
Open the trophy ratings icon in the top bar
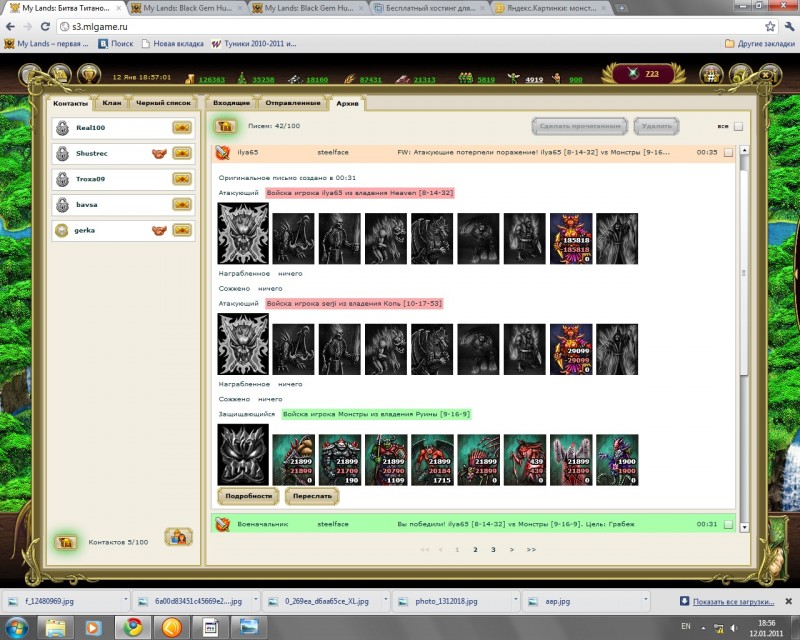pyautogui.click(x=89, y=75)
